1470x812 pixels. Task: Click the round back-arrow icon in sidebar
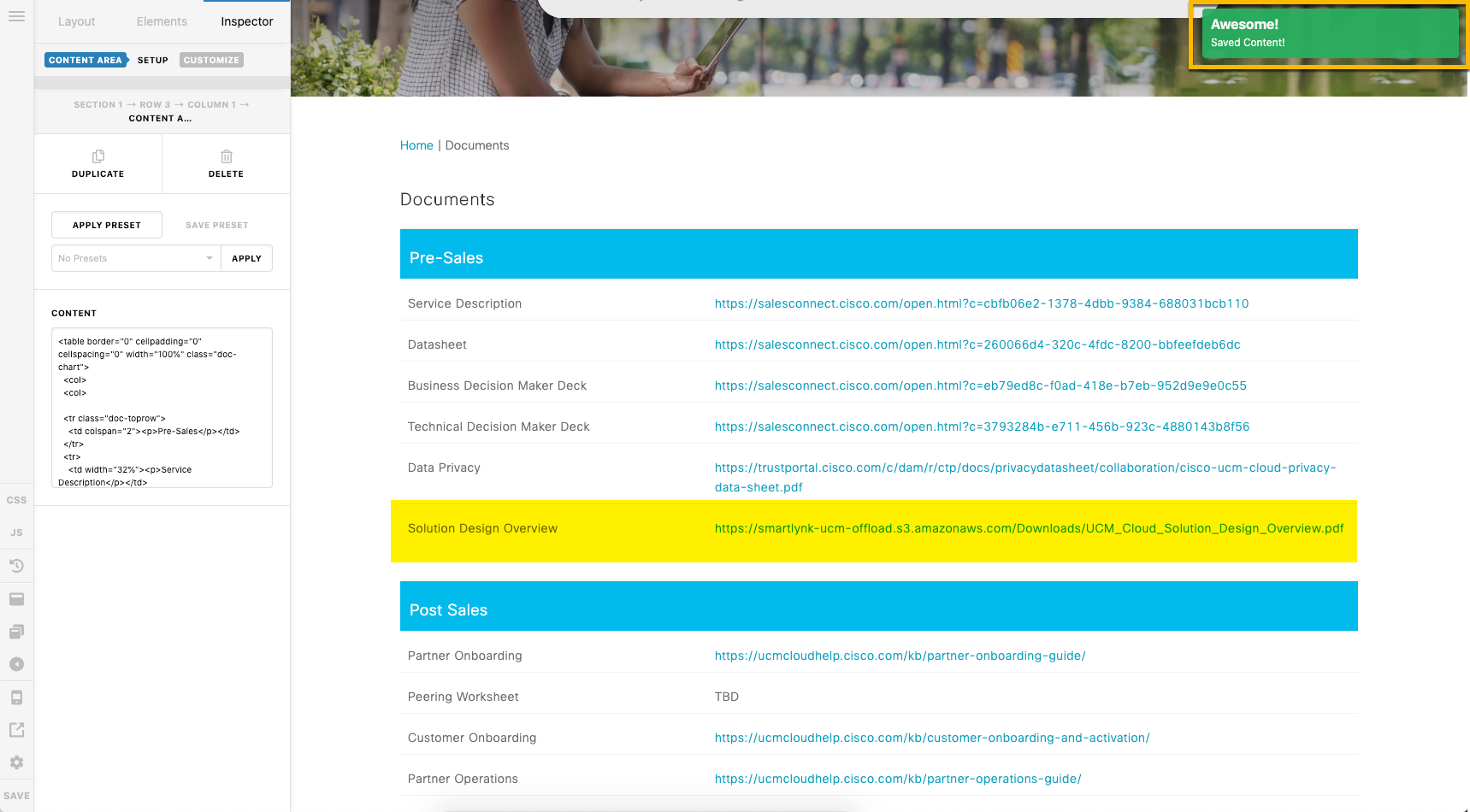pos(16,664)
